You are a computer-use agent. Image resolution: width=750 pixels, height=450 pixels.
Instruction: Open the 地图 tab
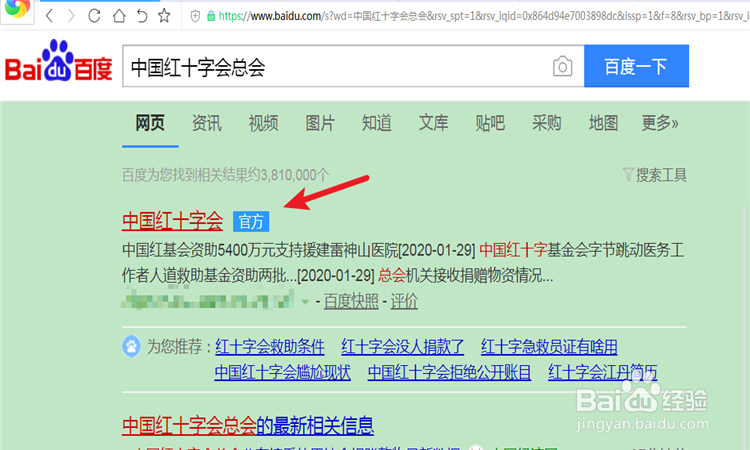(x=603, y=123)
